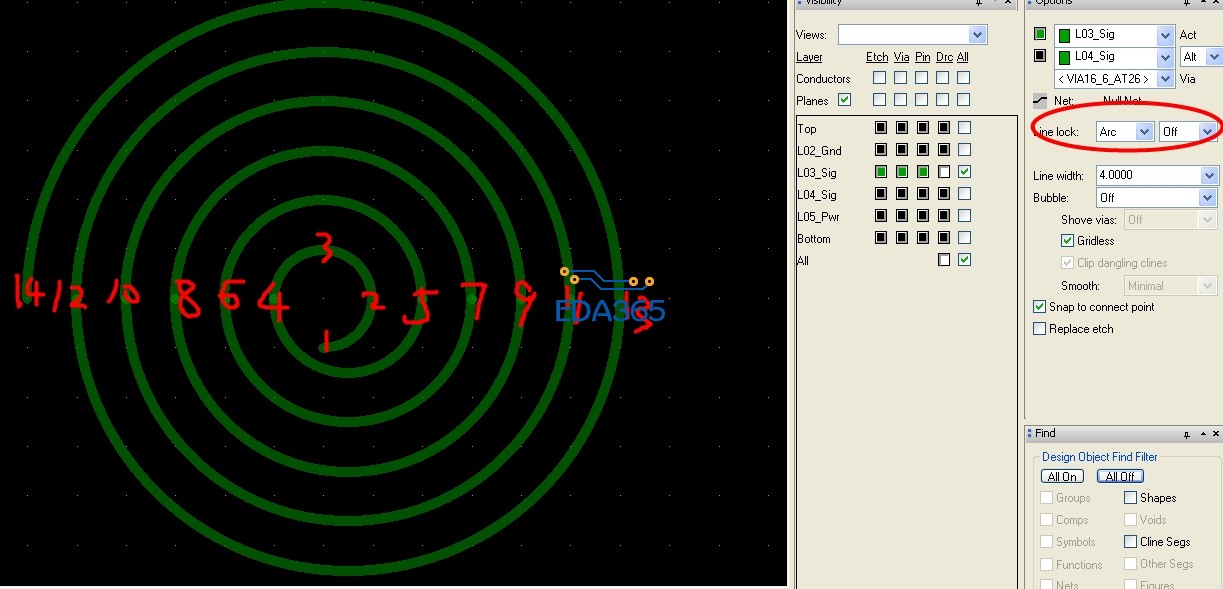Click the Drc column header
This screenshot has height=589, width=1223.
click(944, 57)
